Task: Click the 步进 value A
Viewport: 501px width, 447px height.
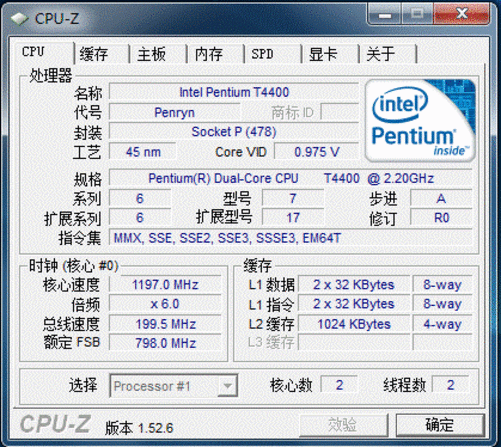Action: tap(441, 199)
